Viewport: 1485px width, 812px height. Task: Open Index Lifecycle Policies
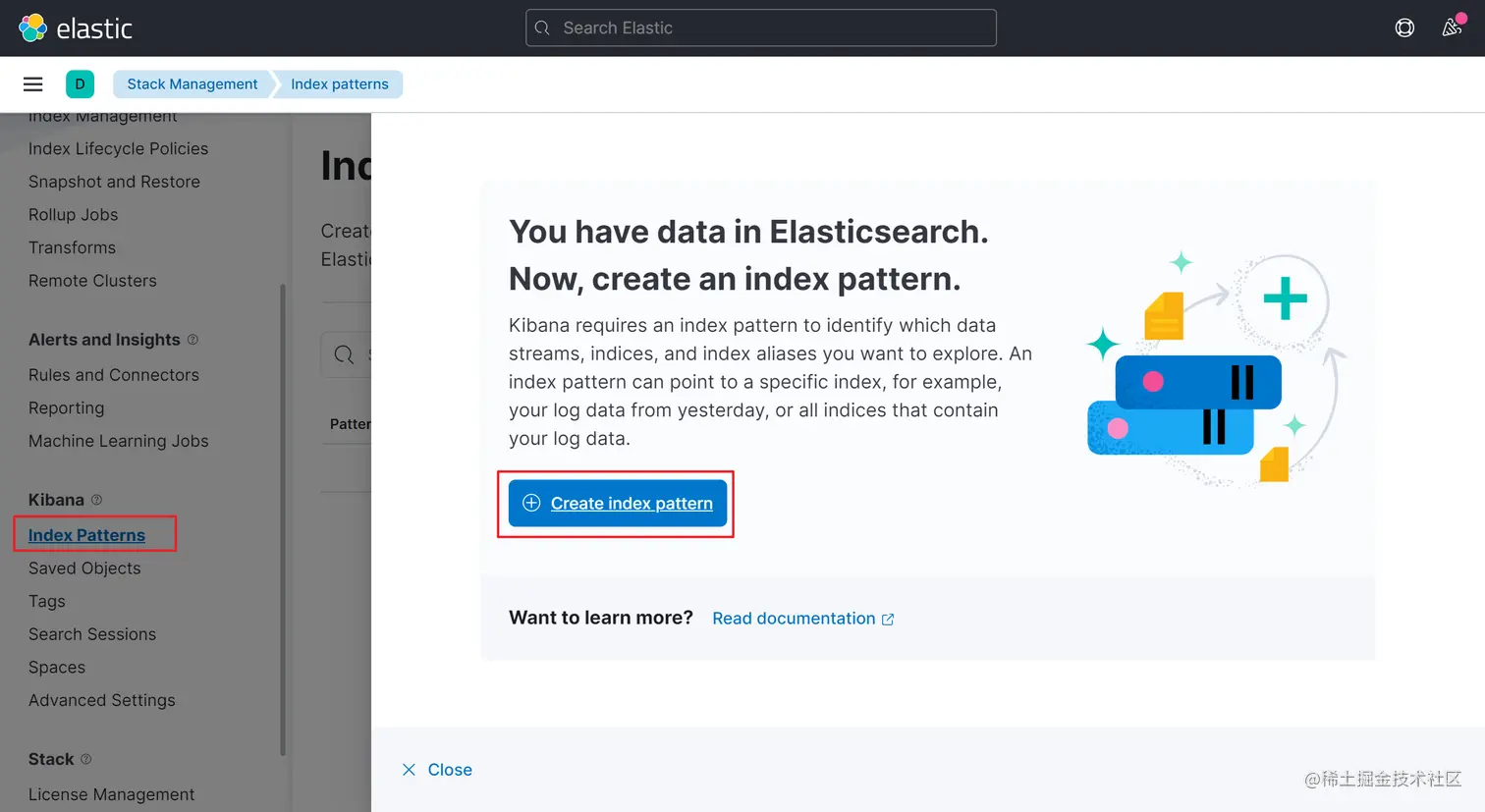pos(118,149)
